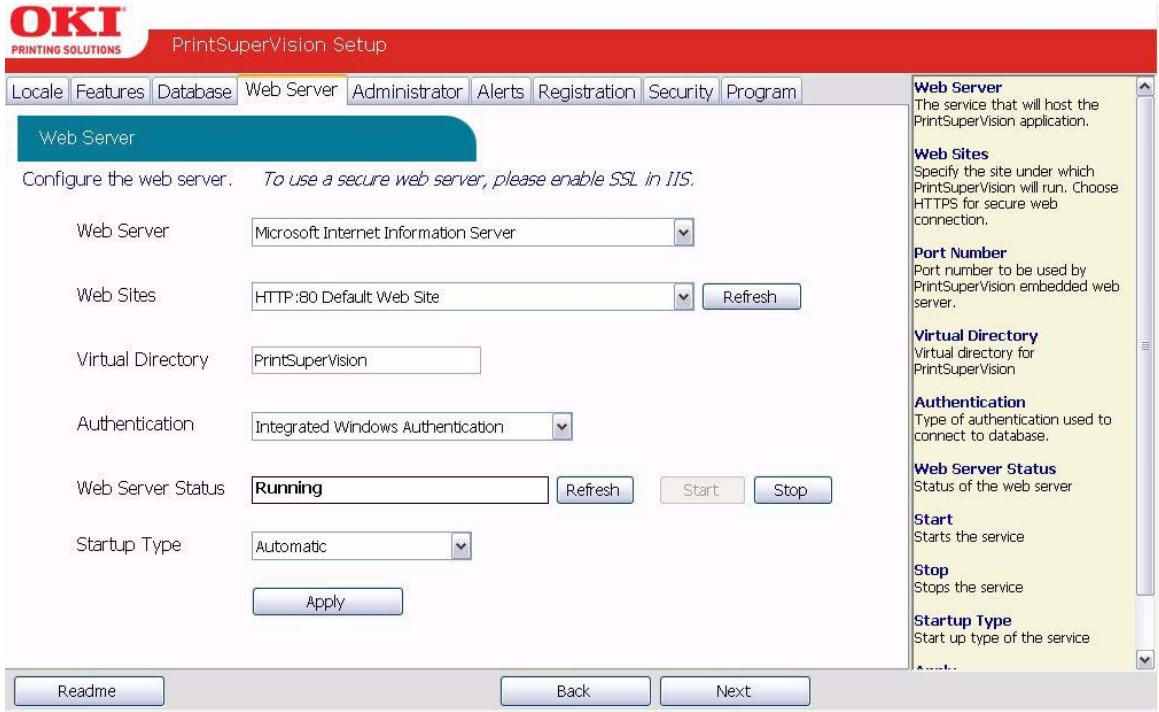
Task: Expand the Web Server dropdown
Action: [x=684, y=233]
